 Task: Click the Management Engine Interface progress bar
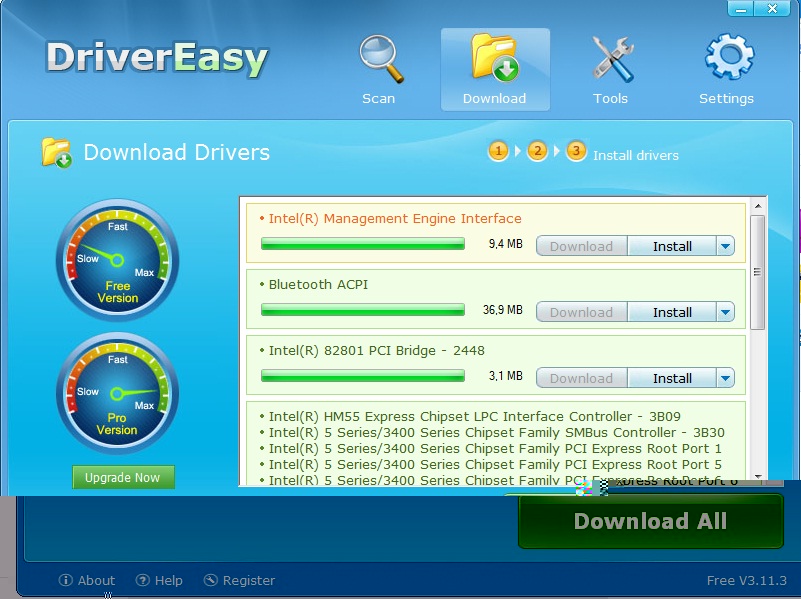(x=363, y=244)
